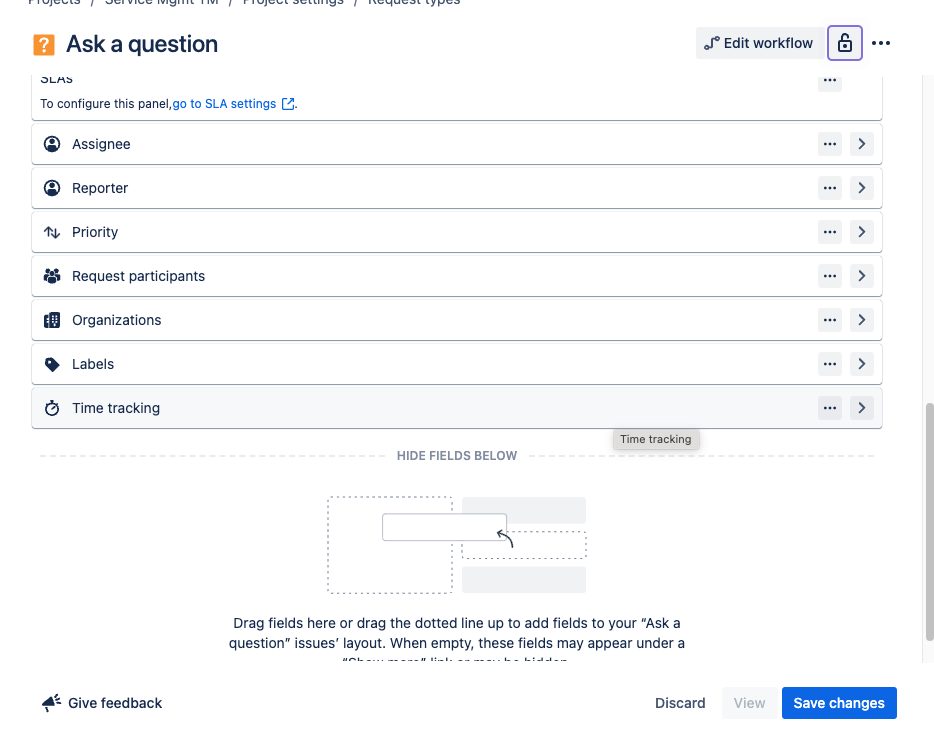Open the Reporter field options ellipsis

[830, 188]
